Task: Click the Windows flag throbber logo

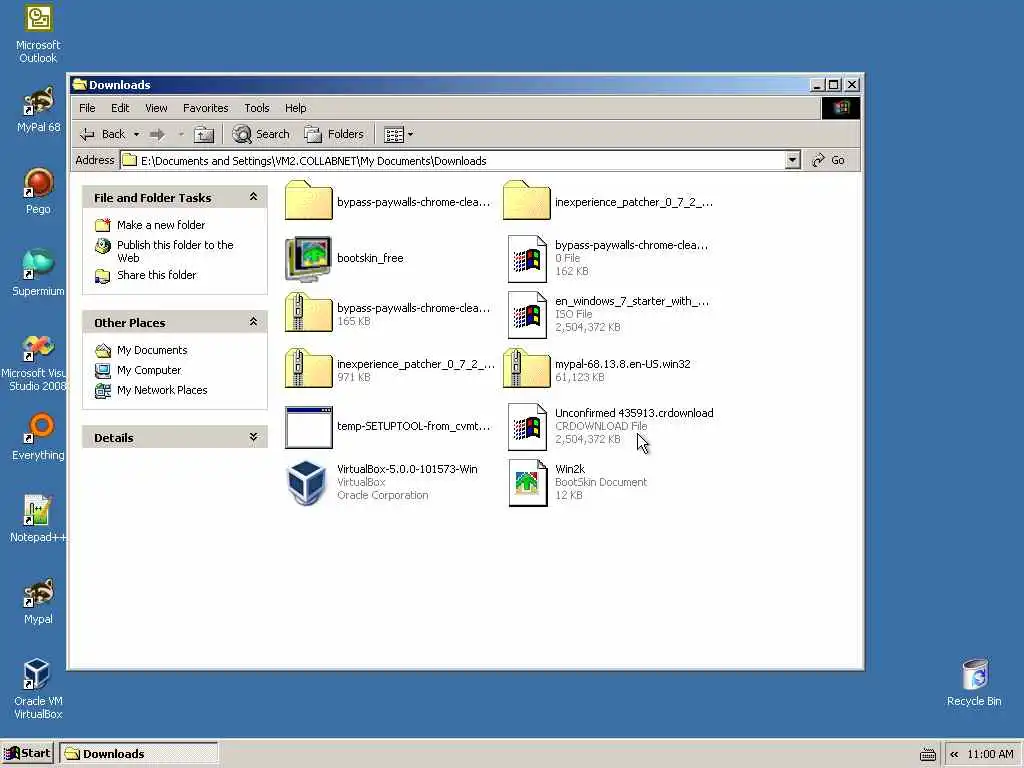Action: click(x=840, y=108)
